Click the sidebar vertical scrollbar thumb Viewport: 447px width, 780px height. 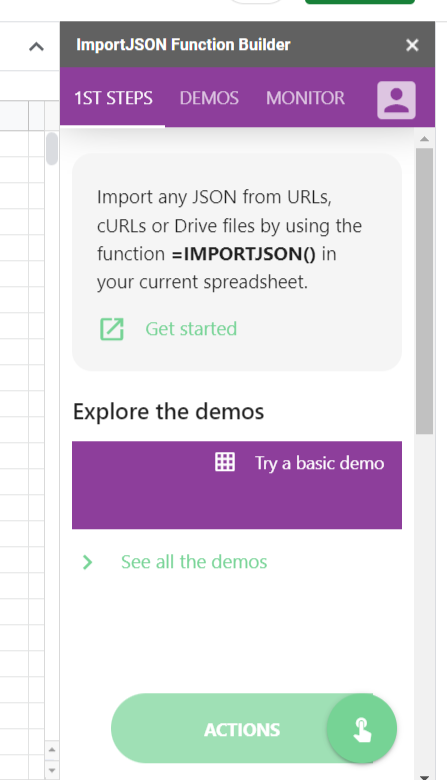424,291
